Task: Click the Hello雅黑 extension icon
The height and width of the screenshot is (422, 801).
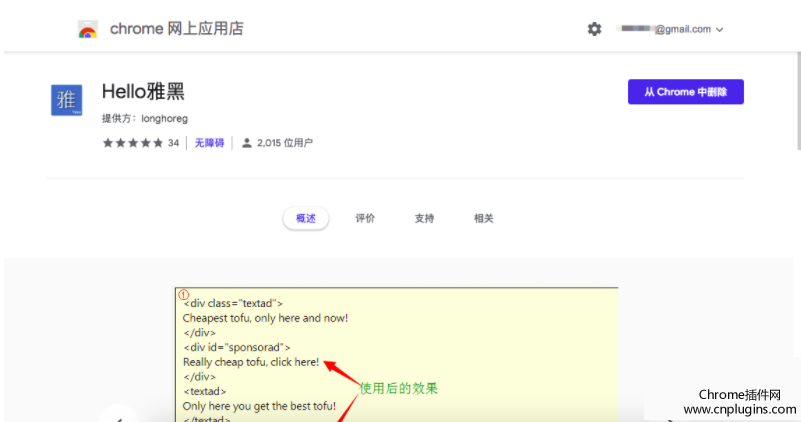Action: pyautogui.click(x=66, y=100)
